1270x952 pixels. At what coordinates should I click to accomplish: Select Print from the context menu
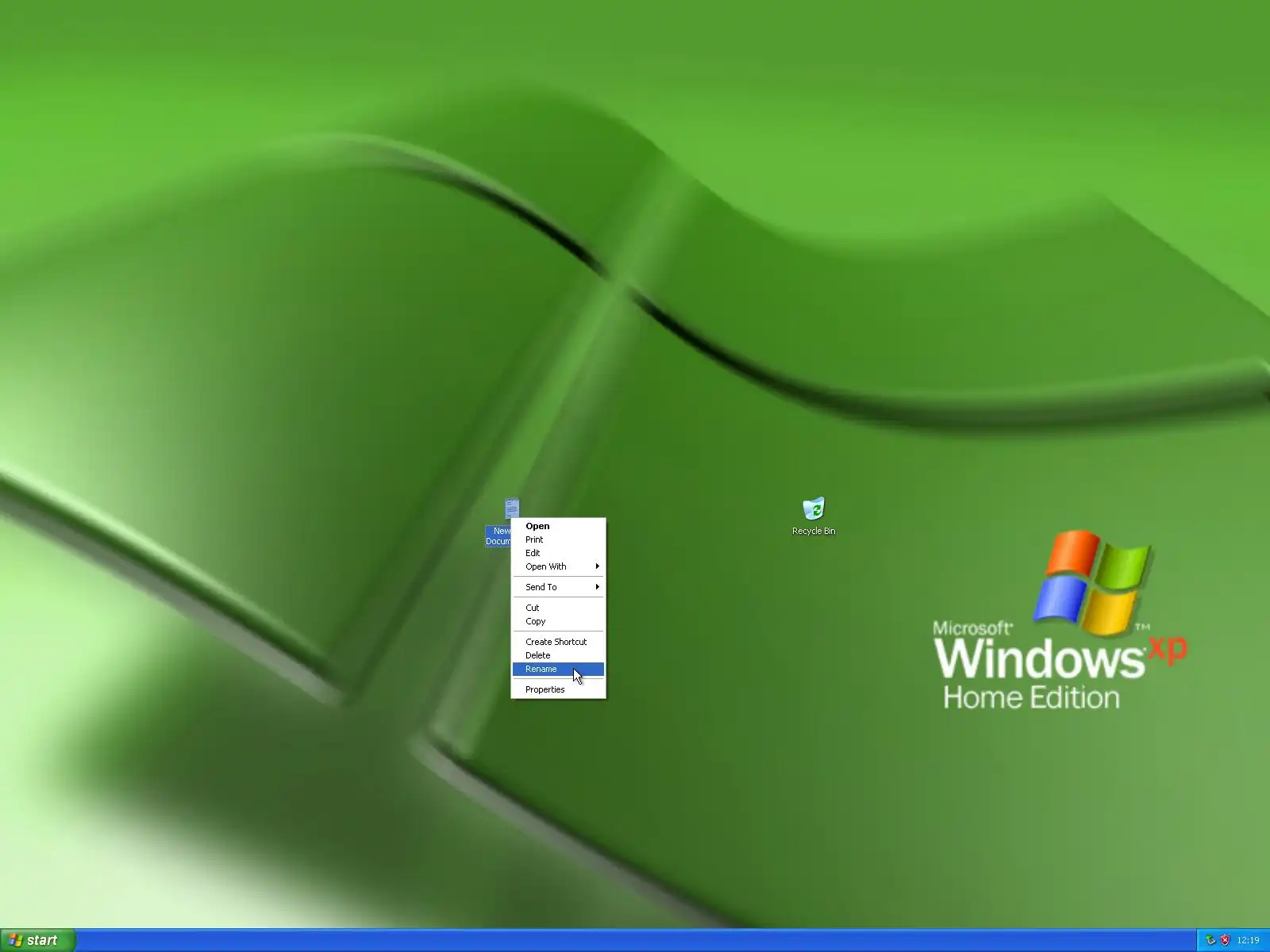pyautogui.click(x=558, y=539)
